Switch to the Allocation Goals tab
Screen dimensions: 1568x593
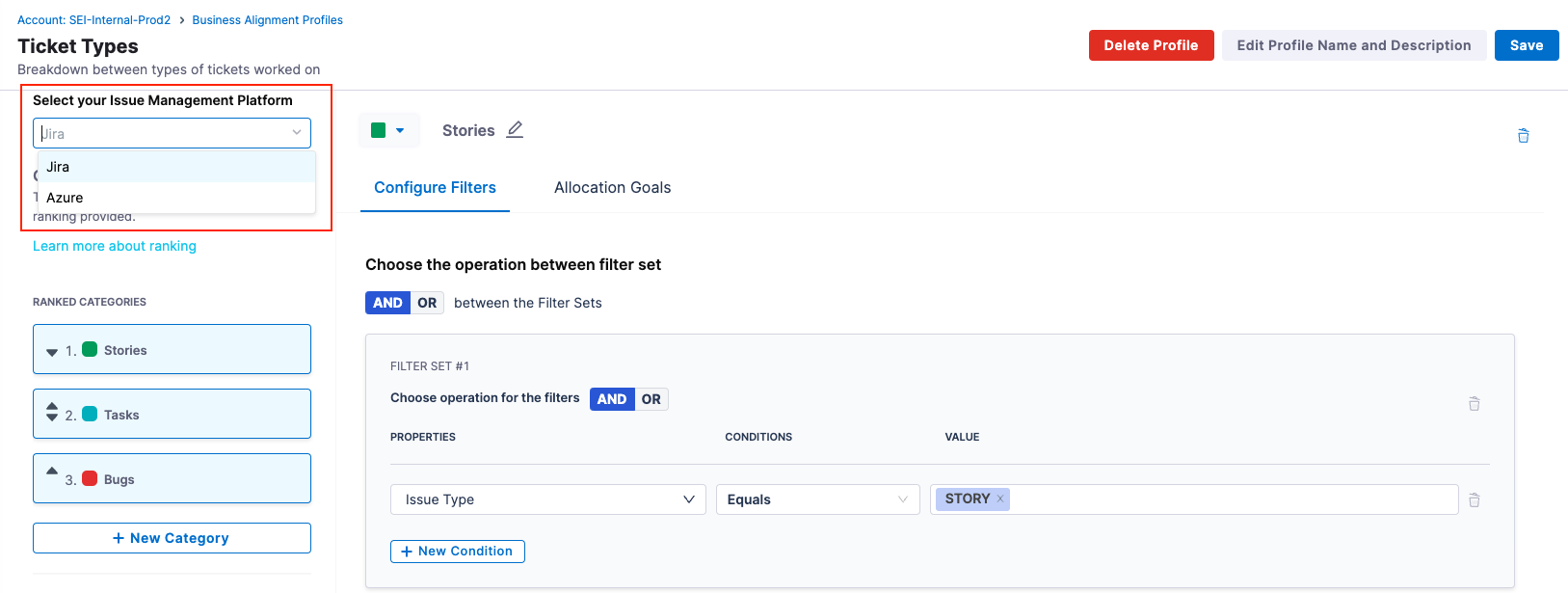[x=612, y=188]
